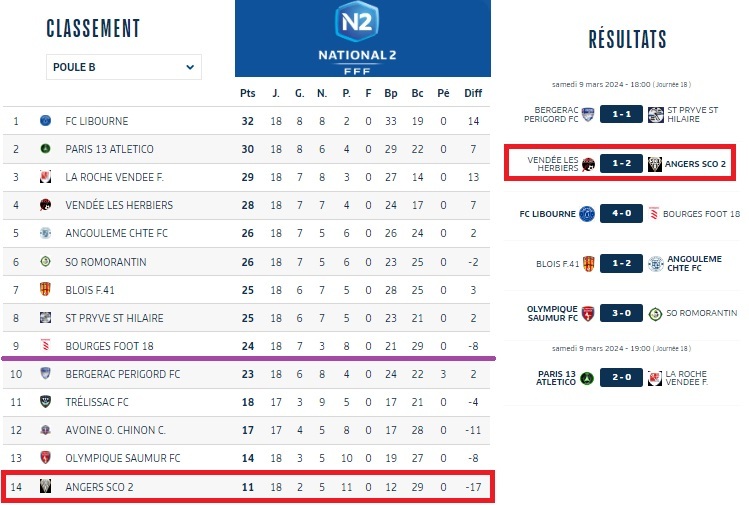Click the Bourges Foot 18 crest in results
The image size is (749, 505).
[x=655, y=214]
